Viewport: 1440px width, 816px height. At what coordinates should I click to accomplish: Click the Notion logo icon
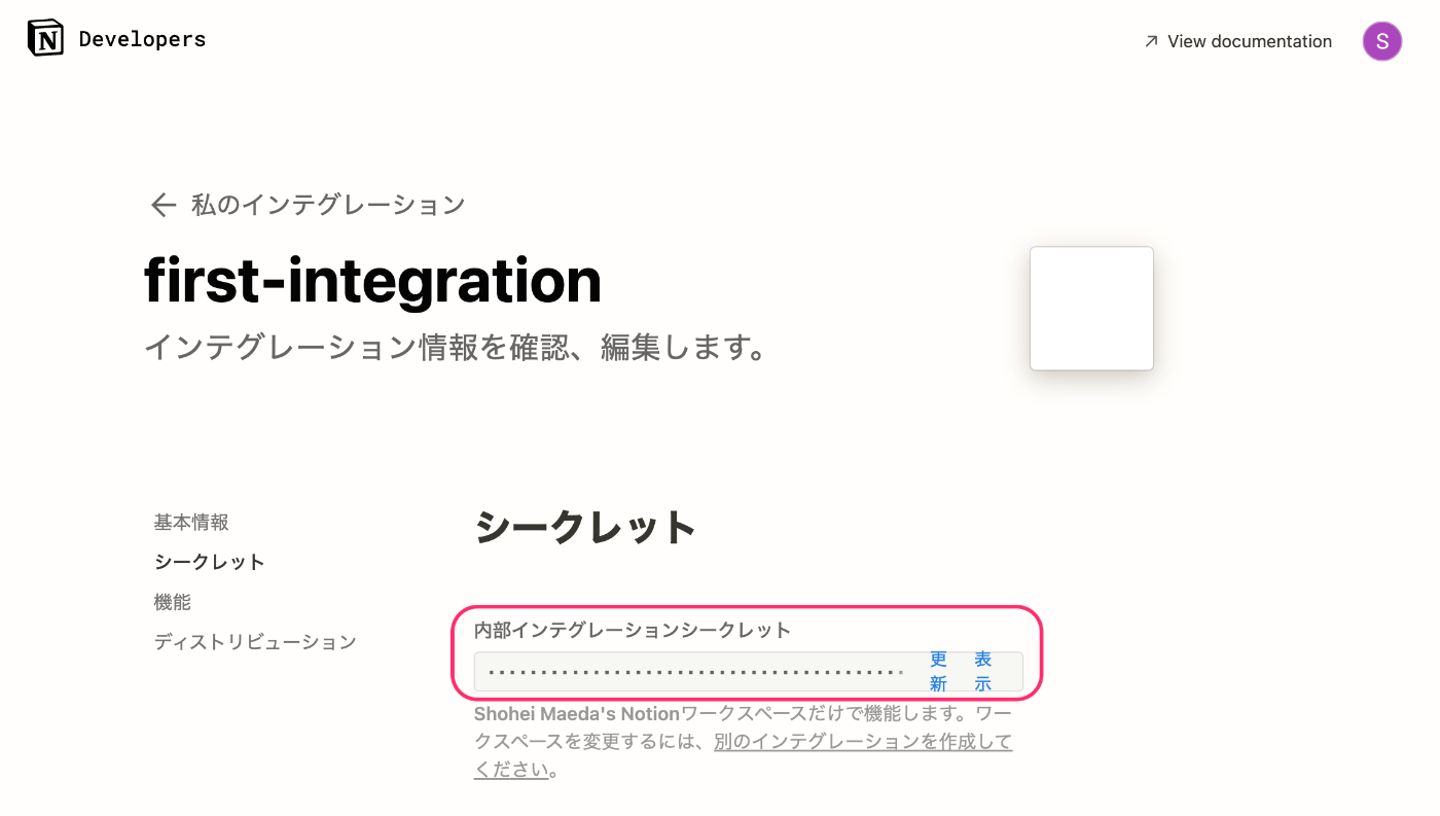(45, 38)
